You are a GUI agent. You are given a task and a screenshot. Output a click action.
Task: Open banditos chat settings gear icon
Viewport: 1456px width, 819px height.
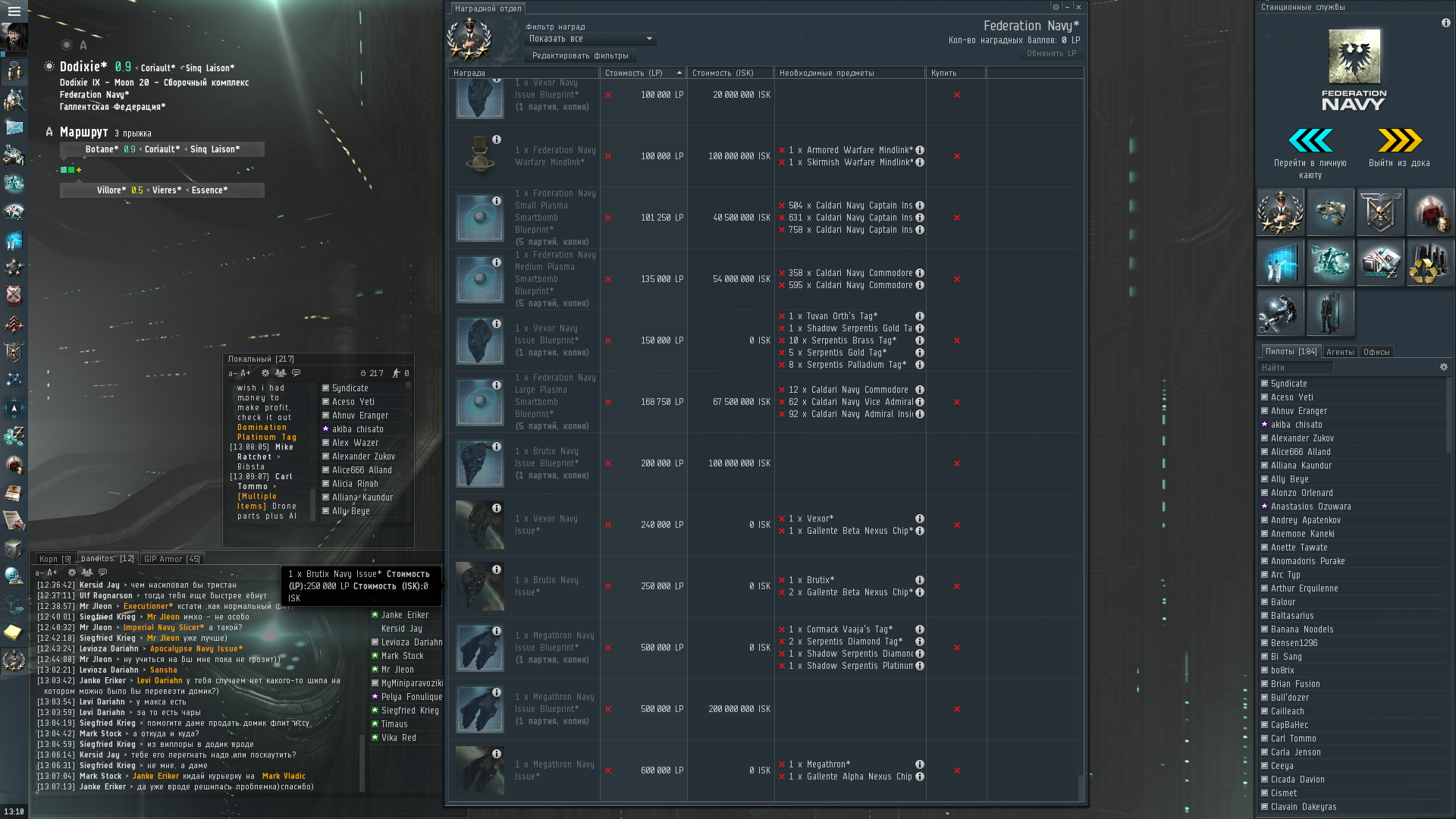(72, 573)
